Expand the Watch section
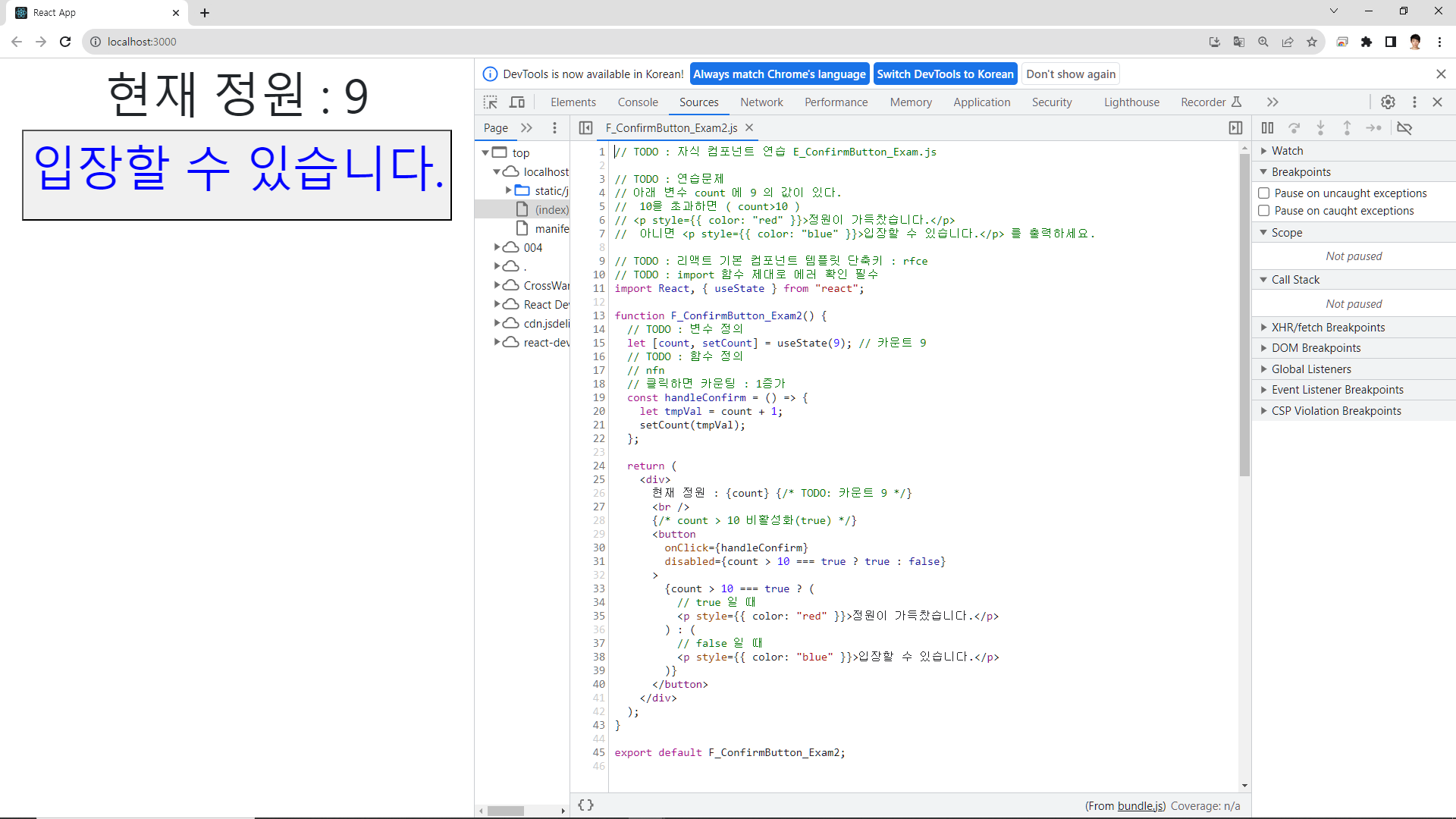The height and width of the screenshot is (819, 1456). coord(1287,151)
